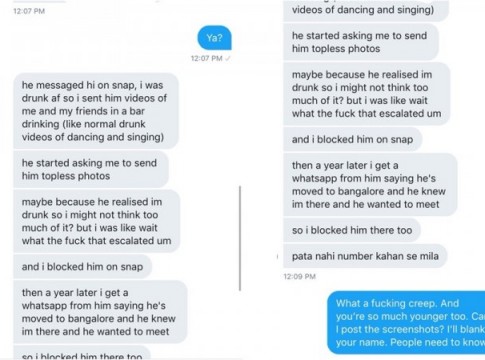Click 'pata nahi number kahan se mila' message

365,256
